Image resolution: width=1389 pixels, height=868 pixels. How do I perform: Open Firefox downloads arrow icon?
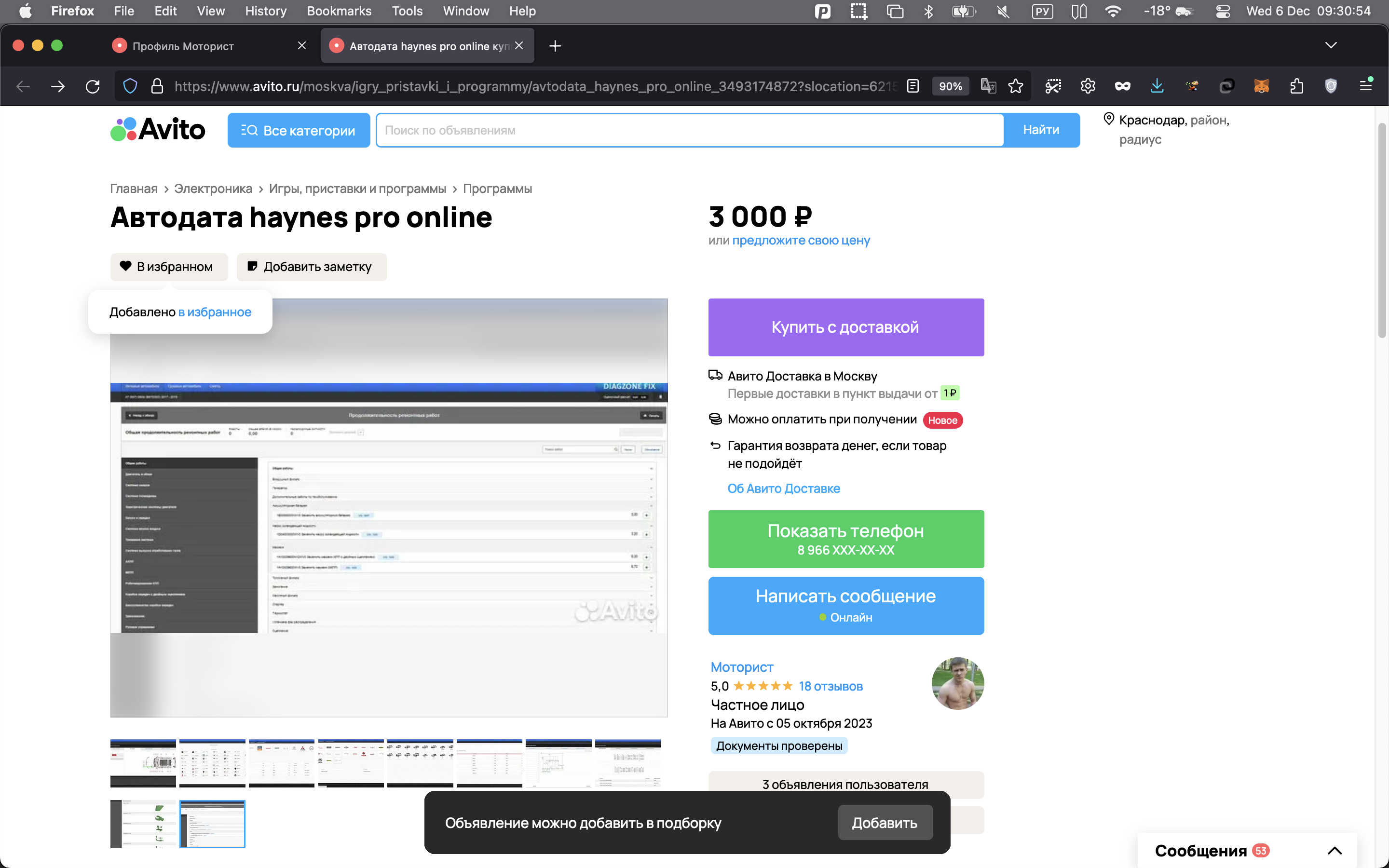tap(1157, 86)
